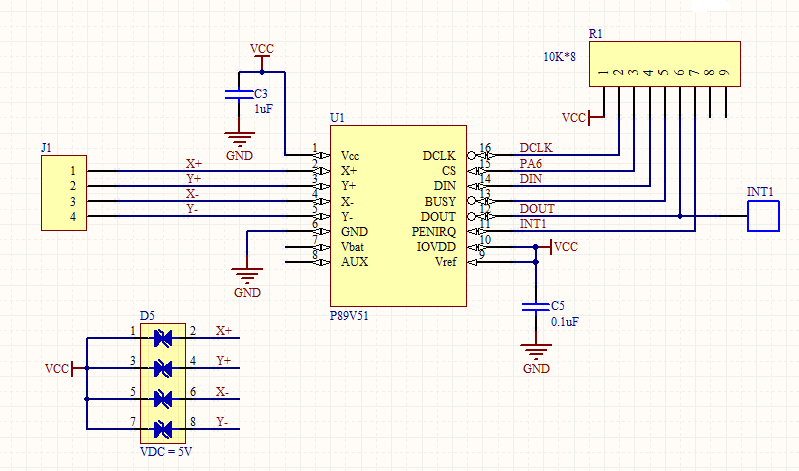The width and height of the screenshot is (799, 471).
Task: Select the J1 connector block
Action: [x=64, y=193]
